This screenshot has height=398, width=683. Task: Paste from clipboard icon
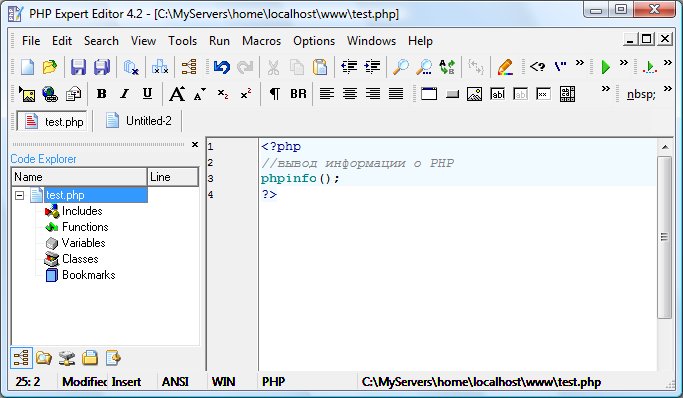(320, 67)
